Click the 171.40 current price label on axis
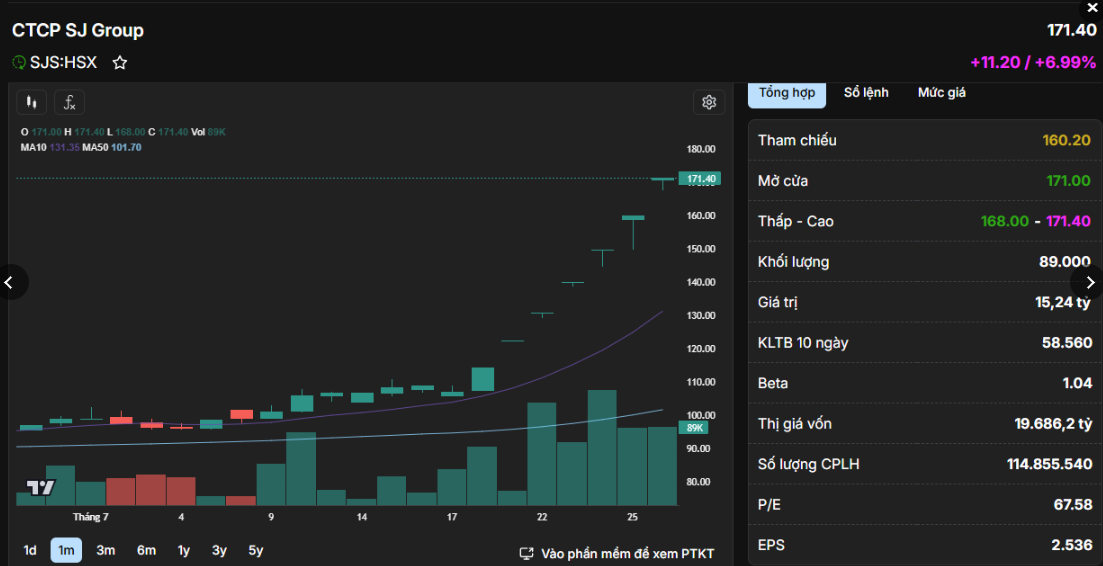The image size is (1103, 566). pos(699,179)
